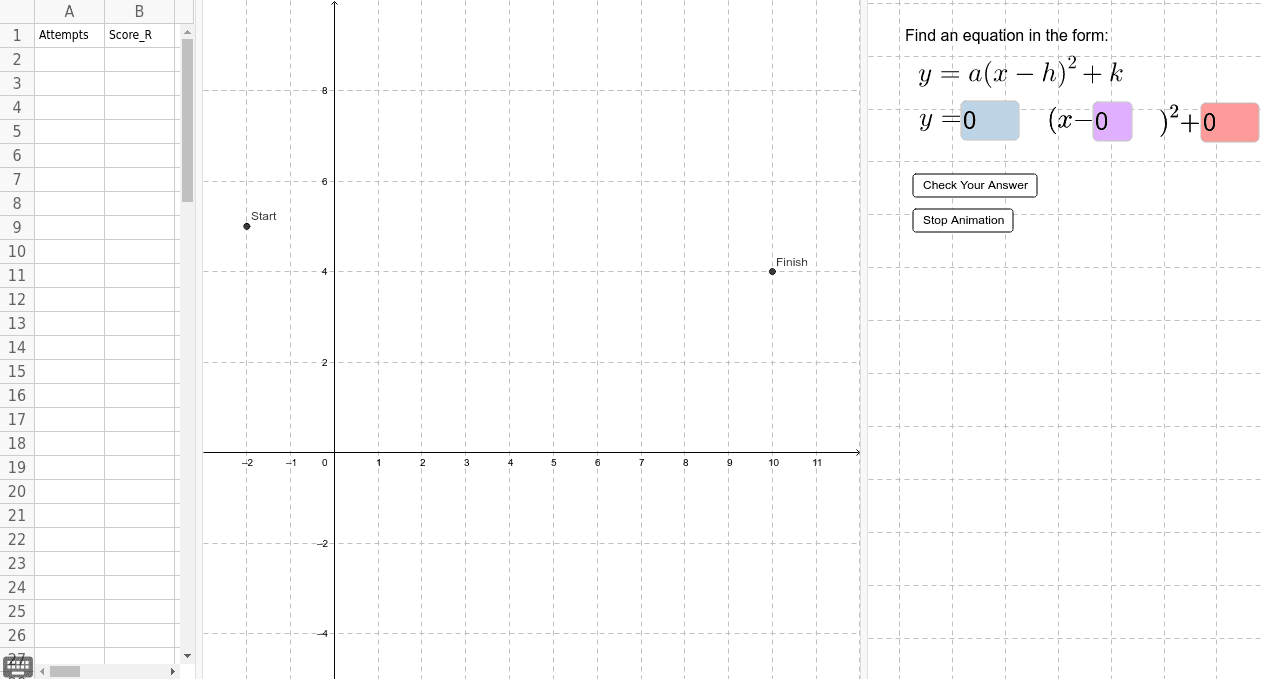Click the y-axis label 8

point(325,91)
